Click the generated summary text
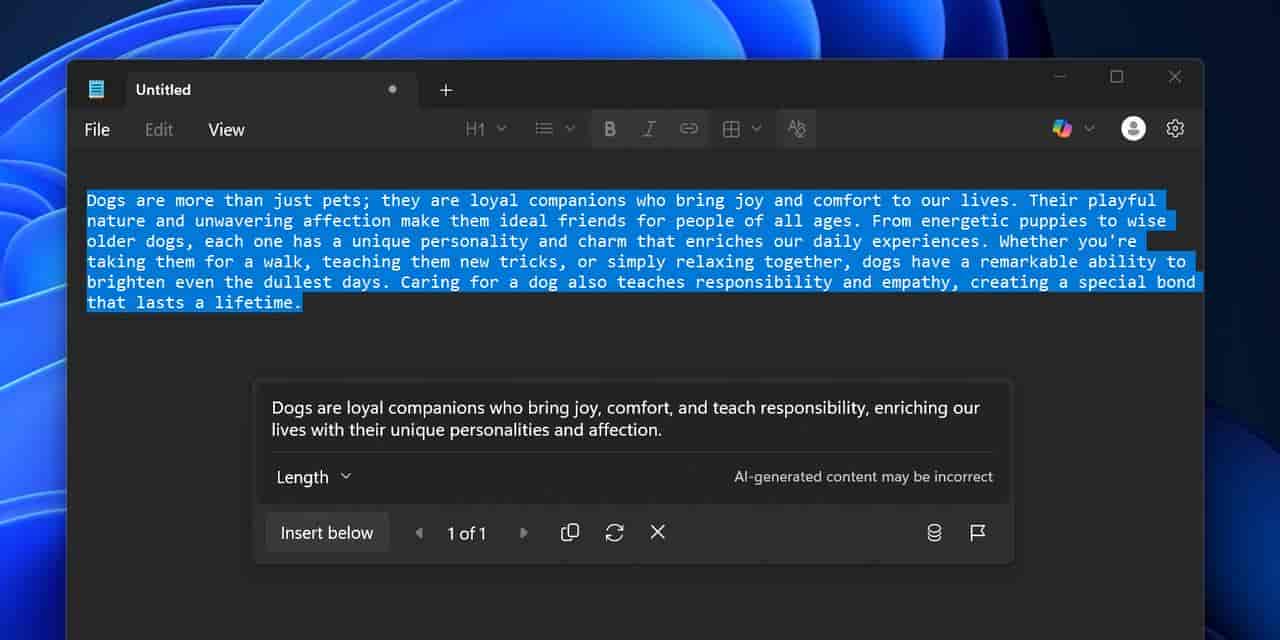1280x640 pixels. click(x=626, y=419)
